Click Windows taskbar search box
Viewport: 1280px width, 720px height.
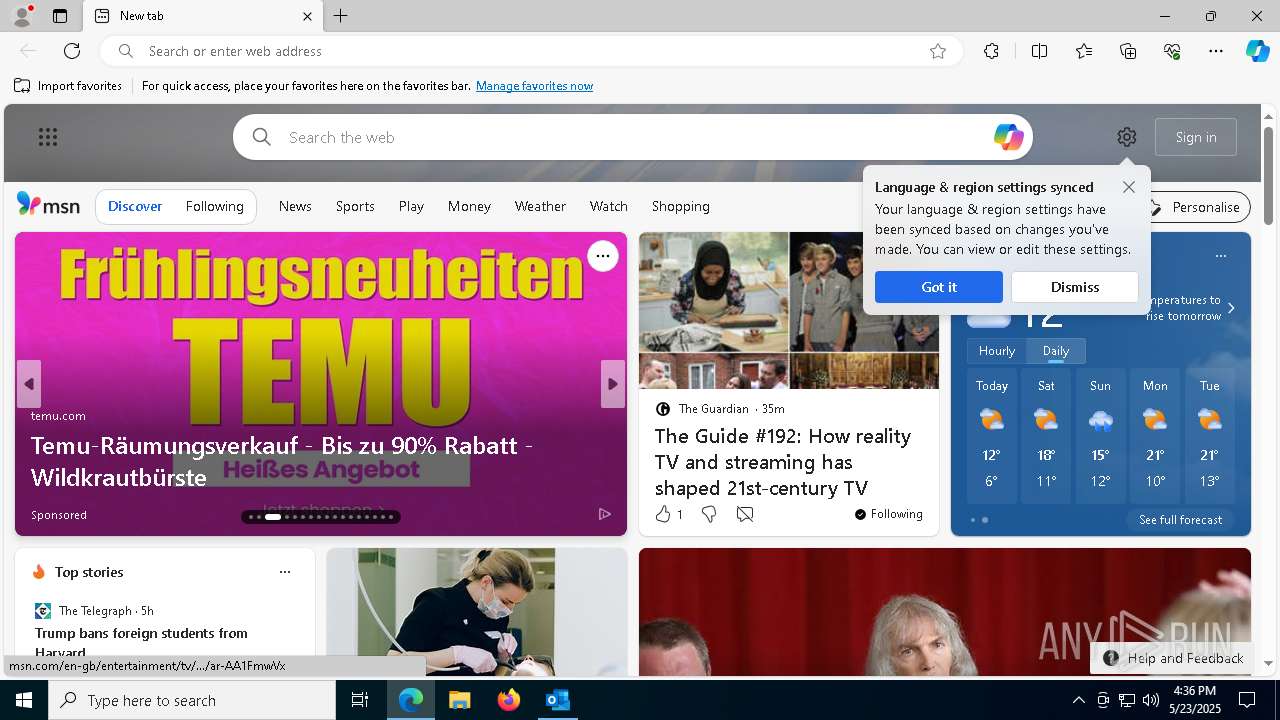[x=192, y=700]
